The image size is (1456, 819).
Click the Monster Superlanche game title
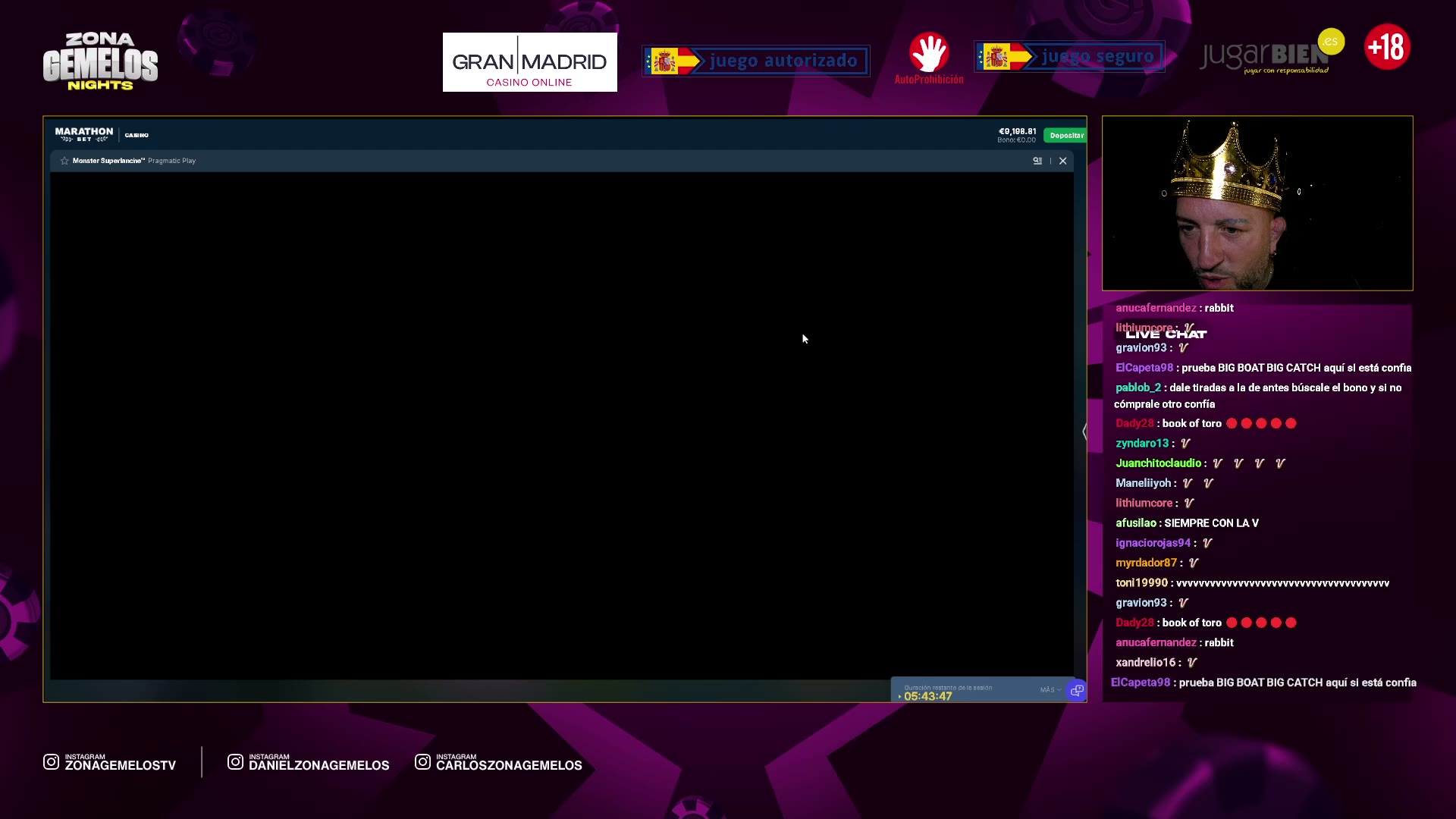(108, 161)
